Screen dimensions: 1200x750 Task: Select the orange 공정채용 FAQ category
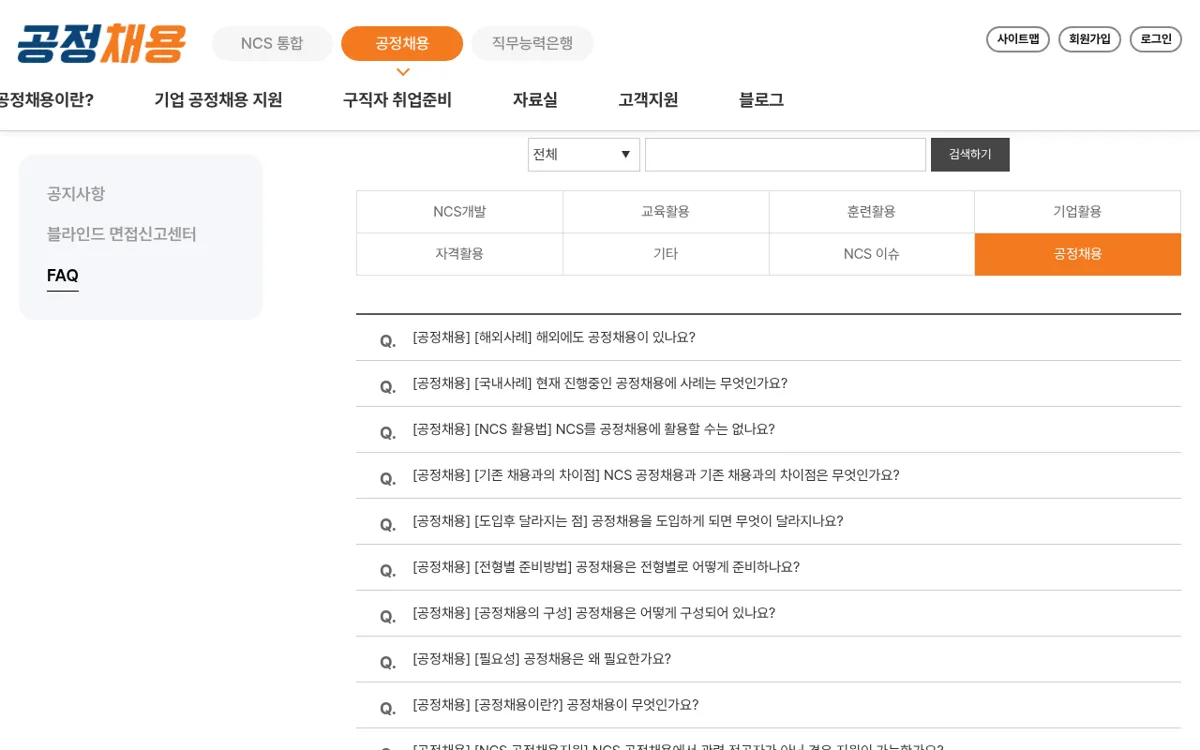pos(1078,254)
